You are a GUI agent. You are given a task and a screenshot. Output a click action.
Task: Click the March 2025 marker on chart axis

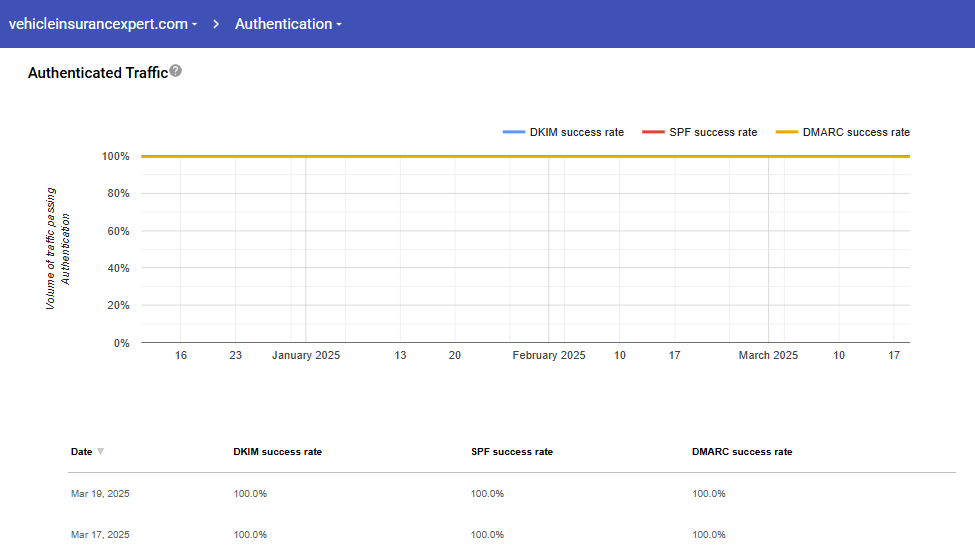coord(768,355)
